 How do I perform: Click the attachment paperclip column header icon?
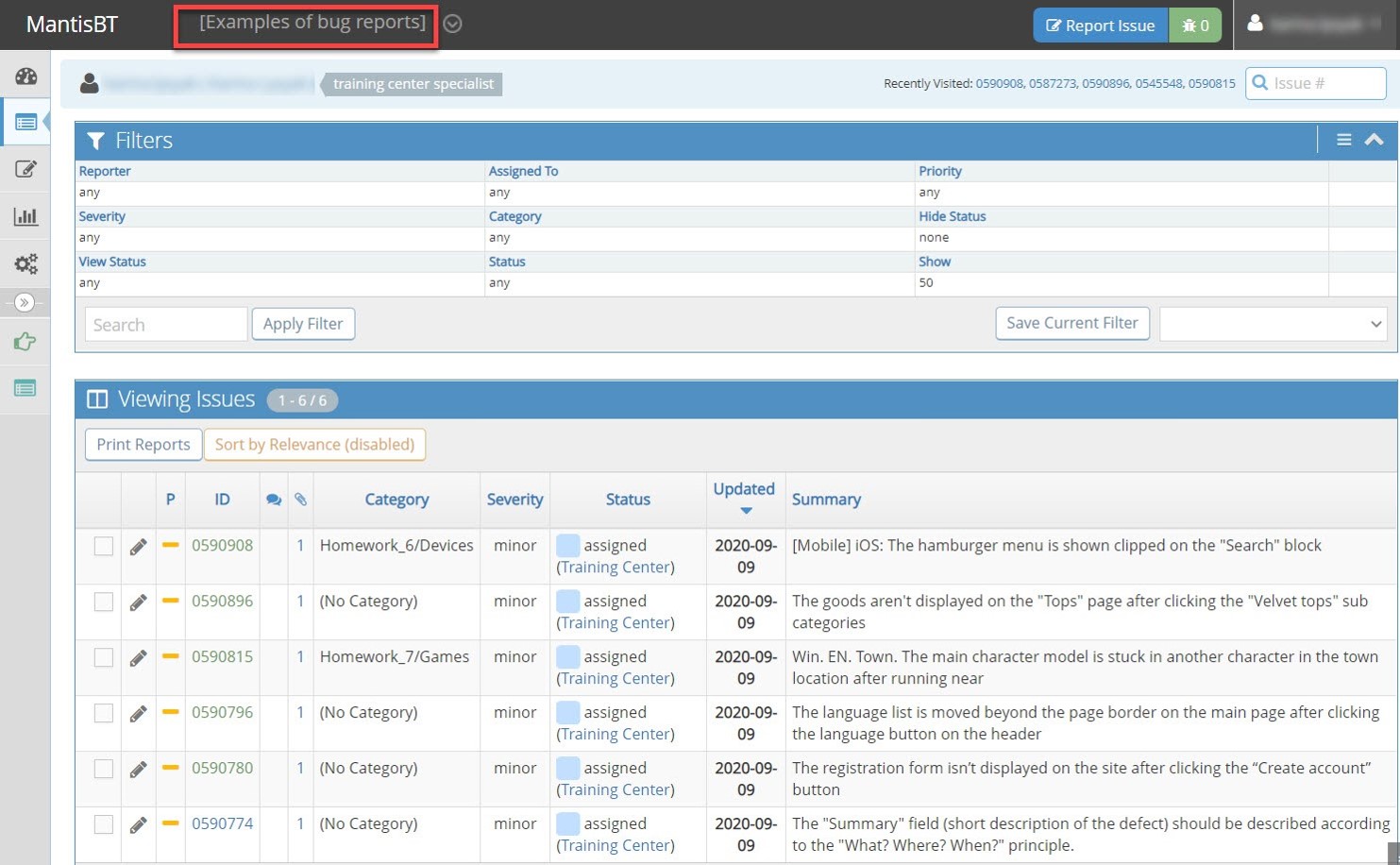(x=300, y=500)
